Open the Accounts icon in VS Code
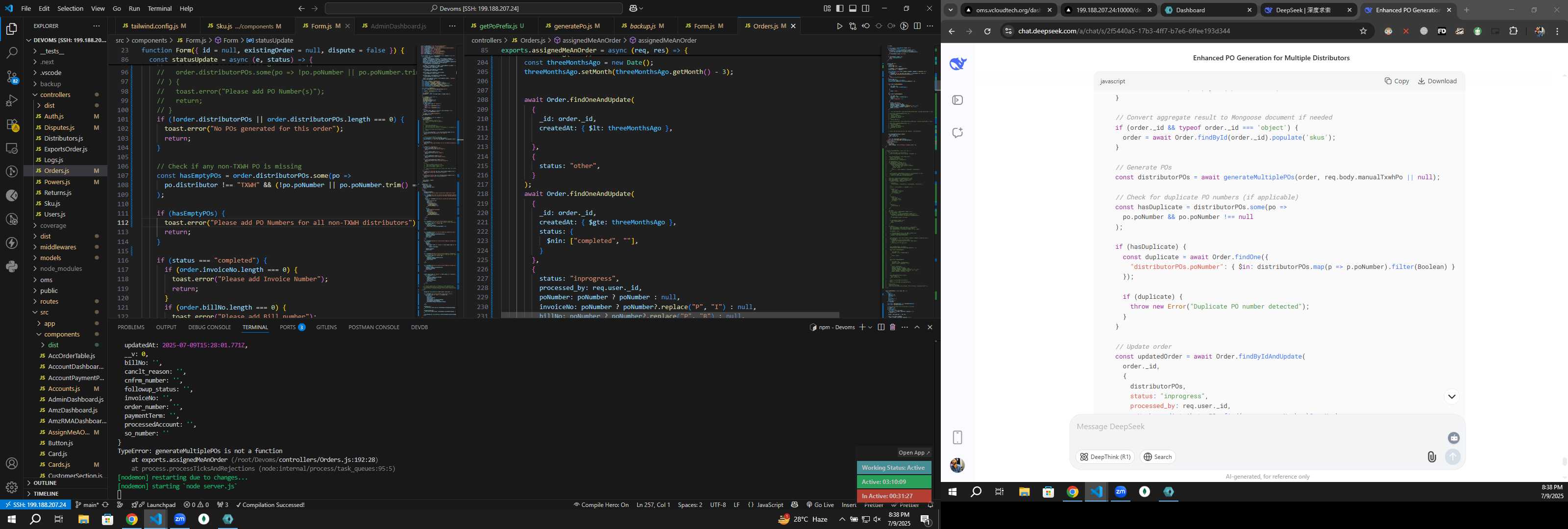The height and width of the screenshot is (529, 1568). [12, 464]
